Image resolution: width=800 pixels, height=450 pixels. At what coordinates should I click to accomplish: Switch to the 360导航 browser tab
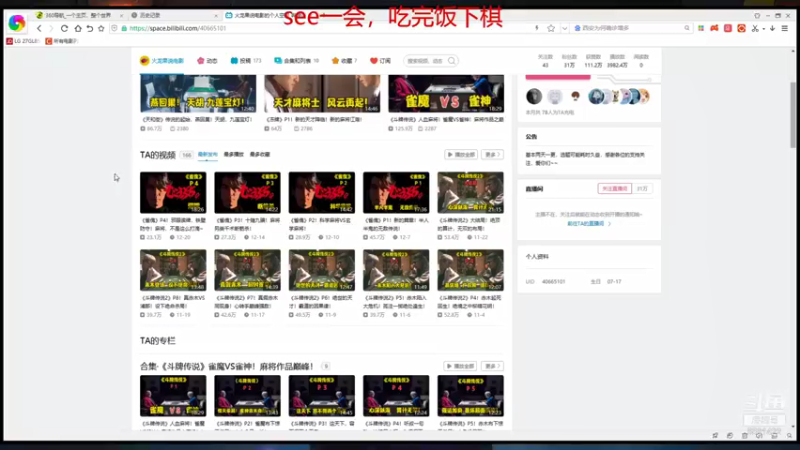coord(78,15)
